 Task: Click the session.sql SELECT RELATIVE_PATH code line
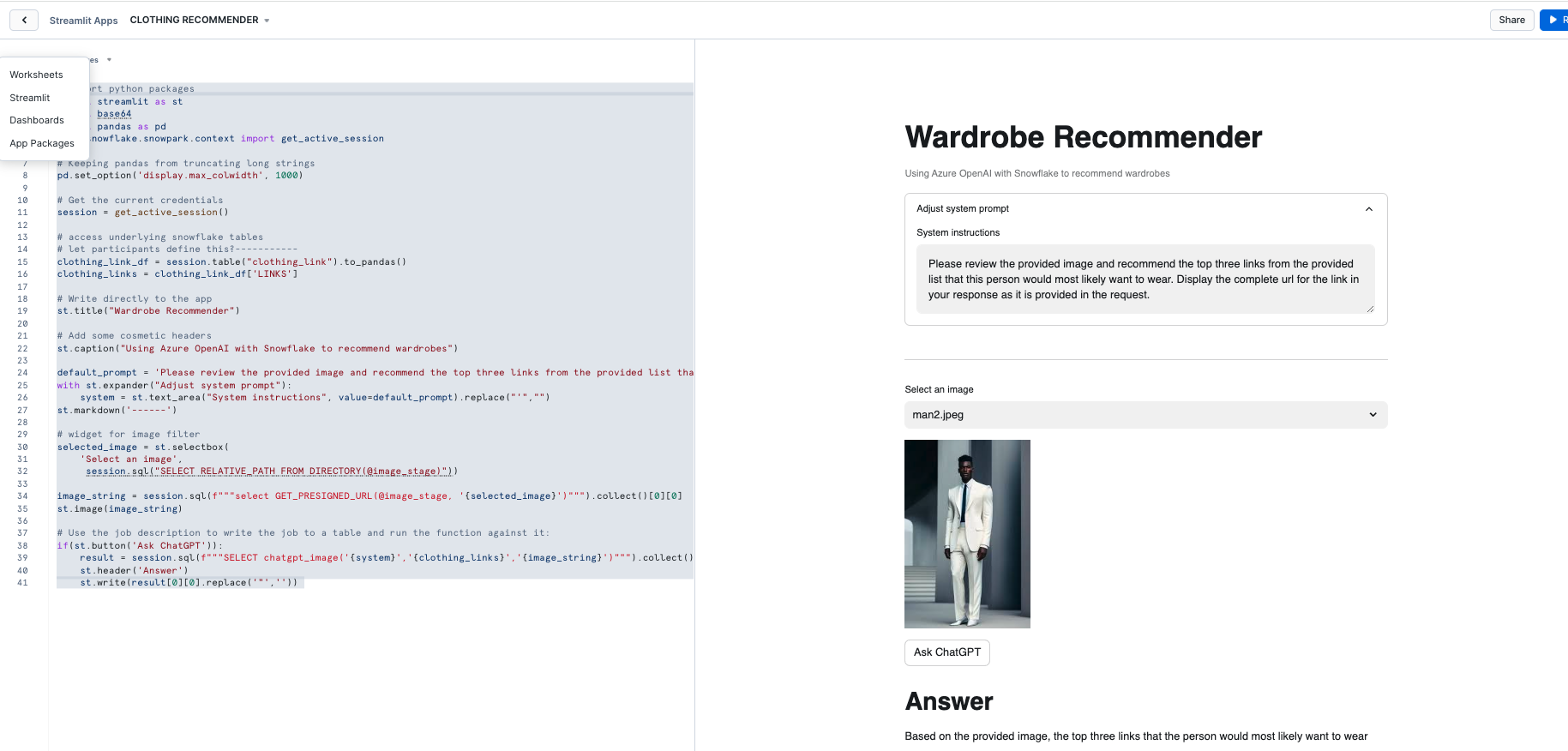[271, 472]
